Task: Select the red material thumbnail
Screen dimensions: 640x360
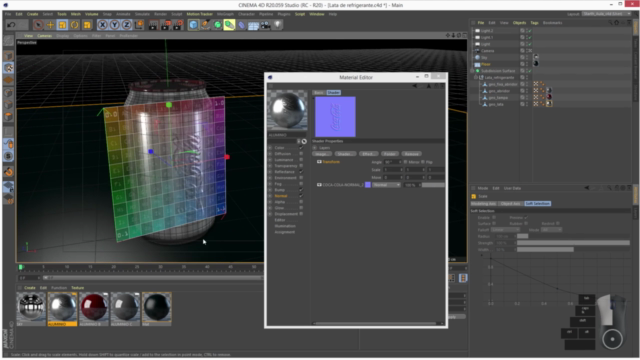Action: pyautogui.click(x=94, y=307)
